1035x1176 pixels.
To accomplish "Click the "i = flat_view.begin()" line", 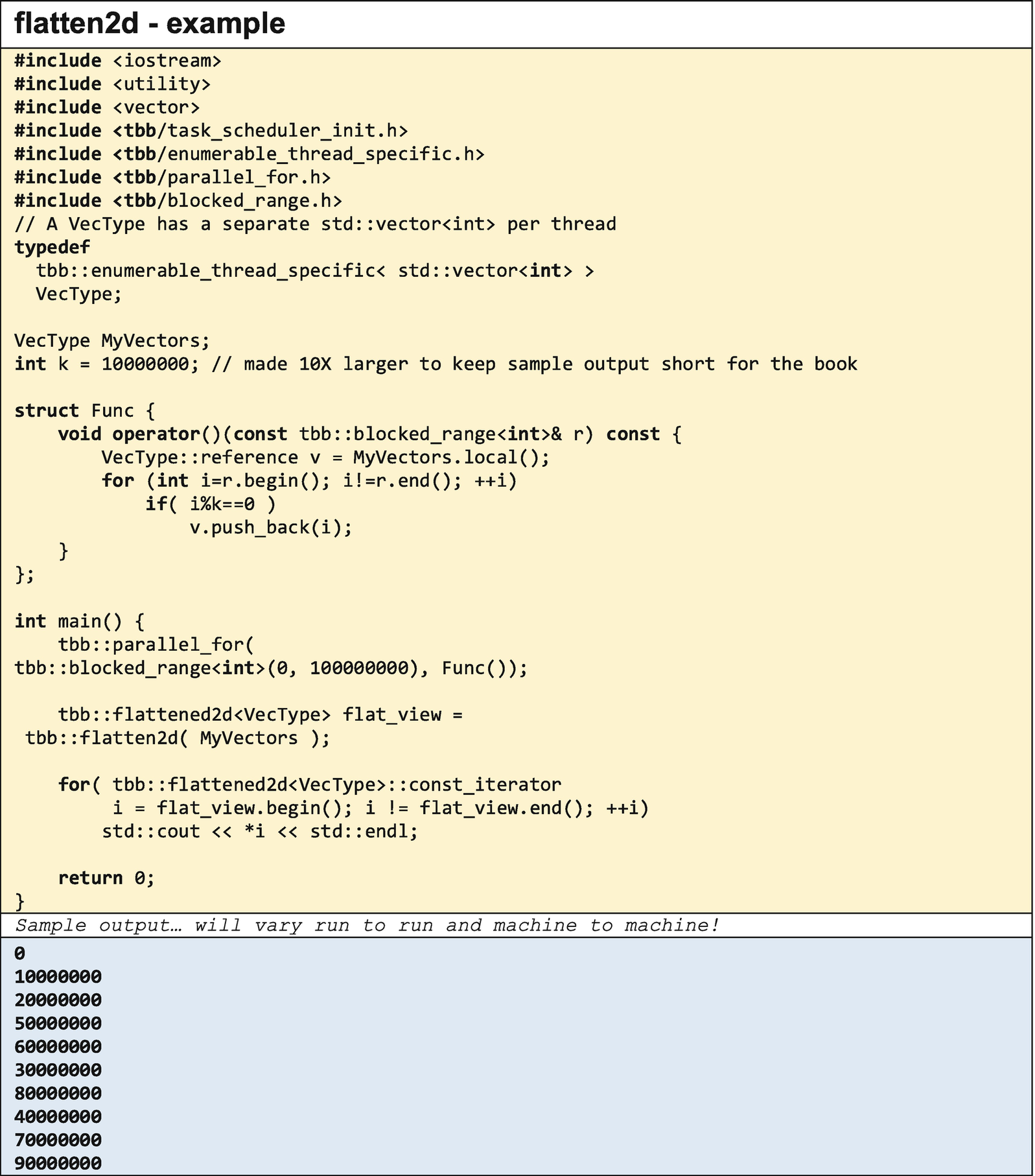I will pyautogui.click(x=381, y=808).
